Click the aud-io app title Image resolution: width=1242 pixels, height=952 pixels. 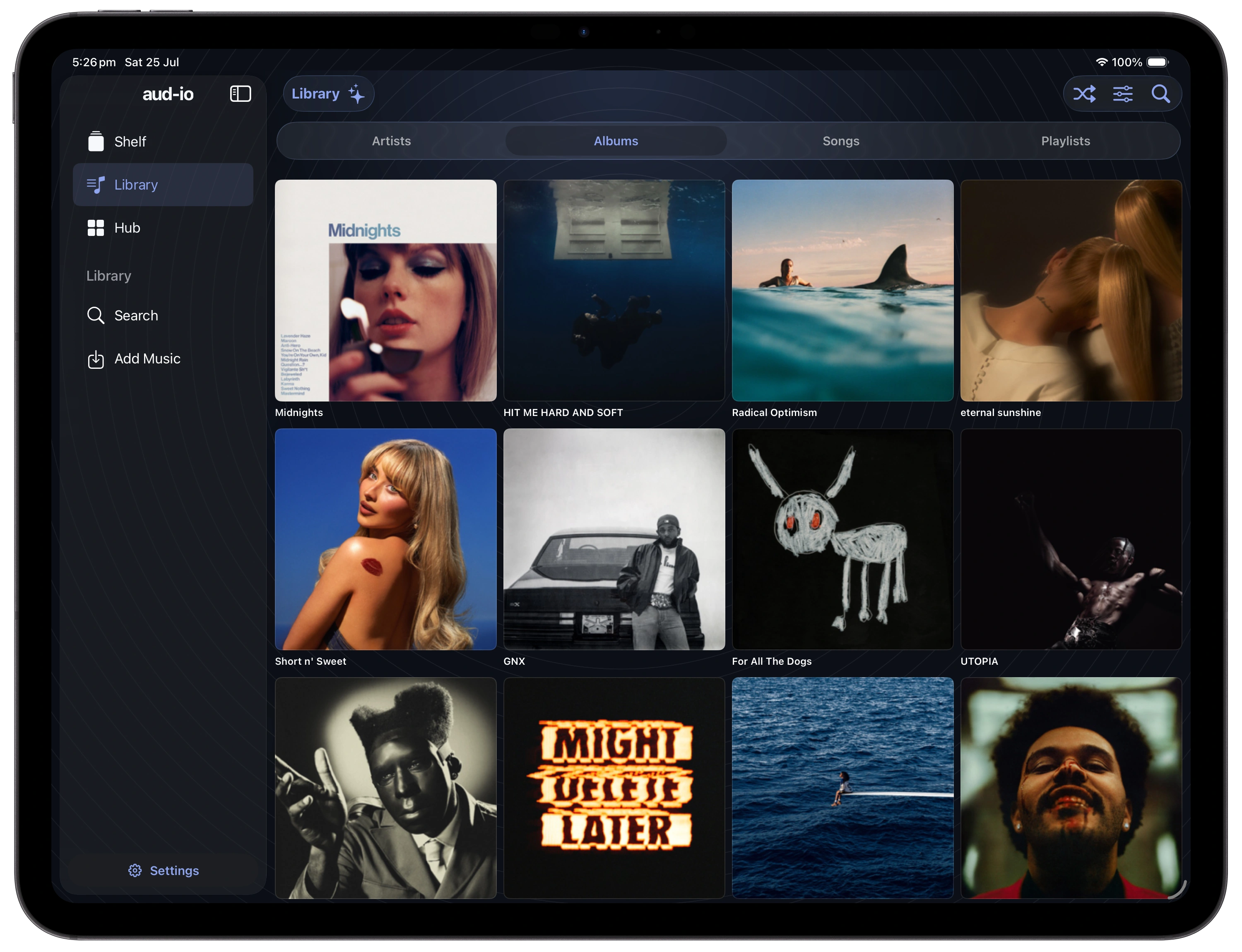168,94
